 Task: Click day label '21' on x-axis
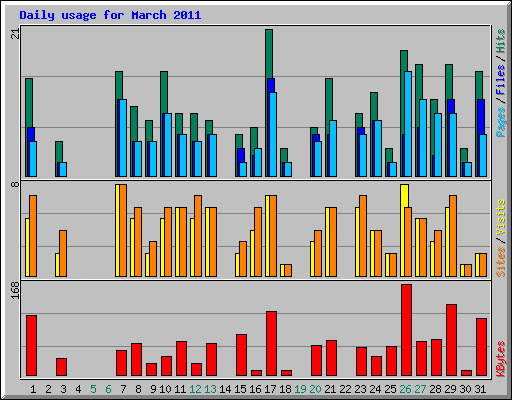pos(330,389)
